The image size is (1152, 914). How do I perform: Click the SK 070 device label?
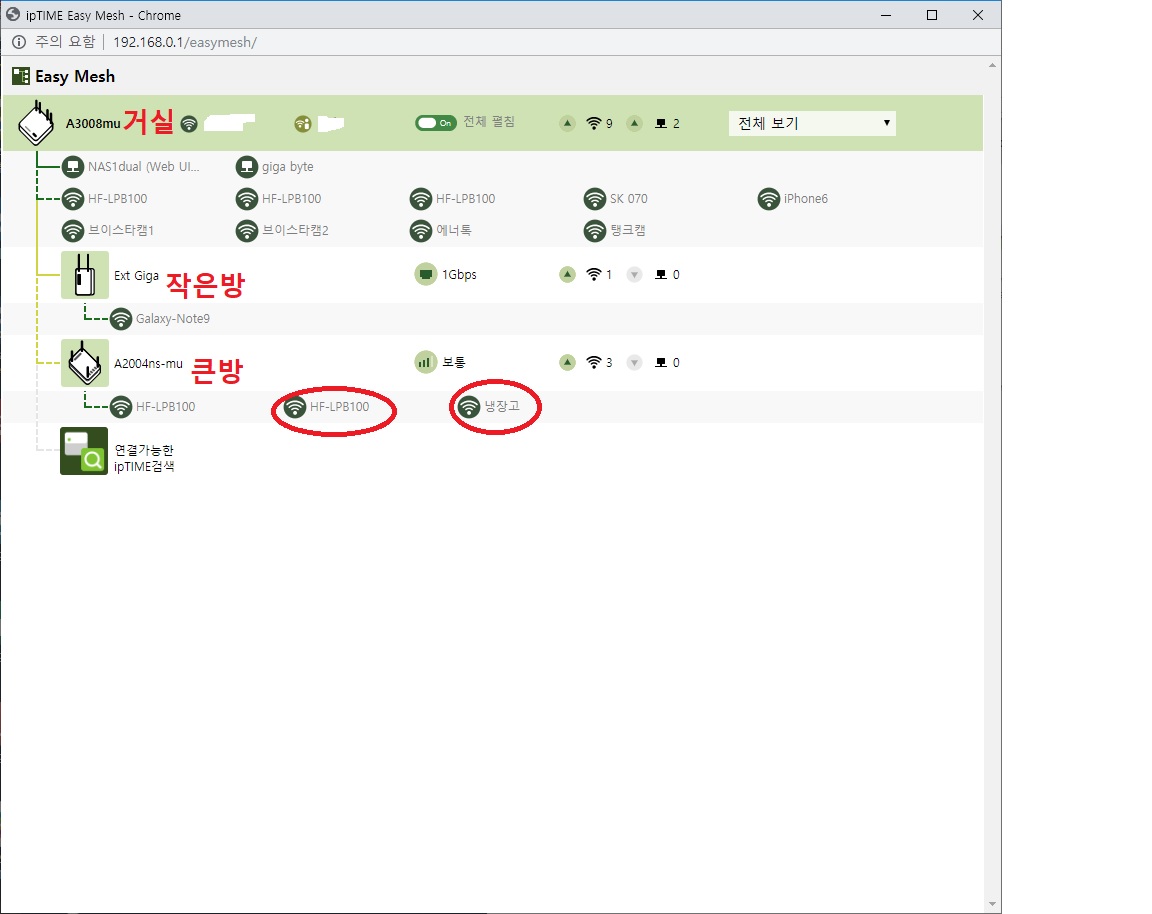coord(628,198)
